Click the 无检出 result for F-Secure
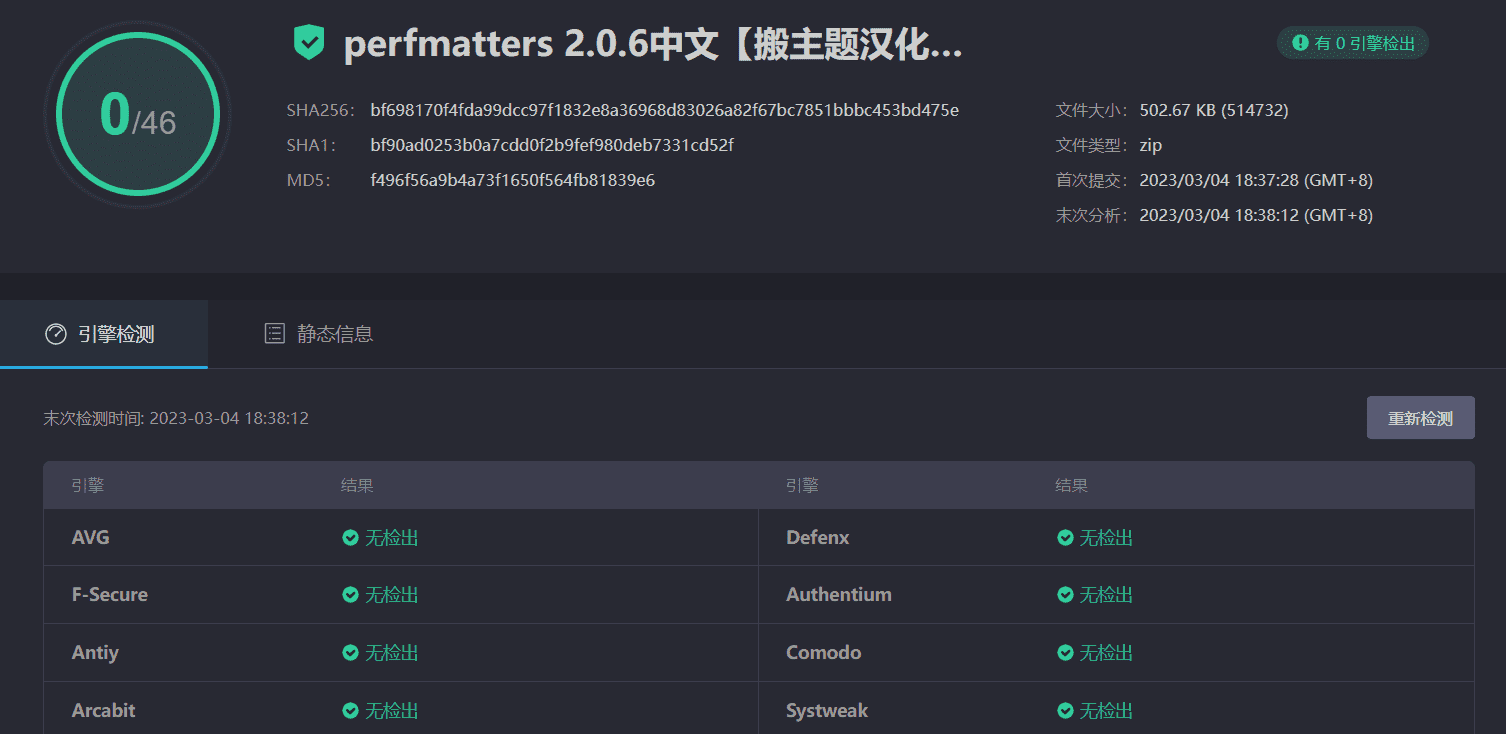The width and height of the screenshot is (1506, 734). [x=392, y=595]
